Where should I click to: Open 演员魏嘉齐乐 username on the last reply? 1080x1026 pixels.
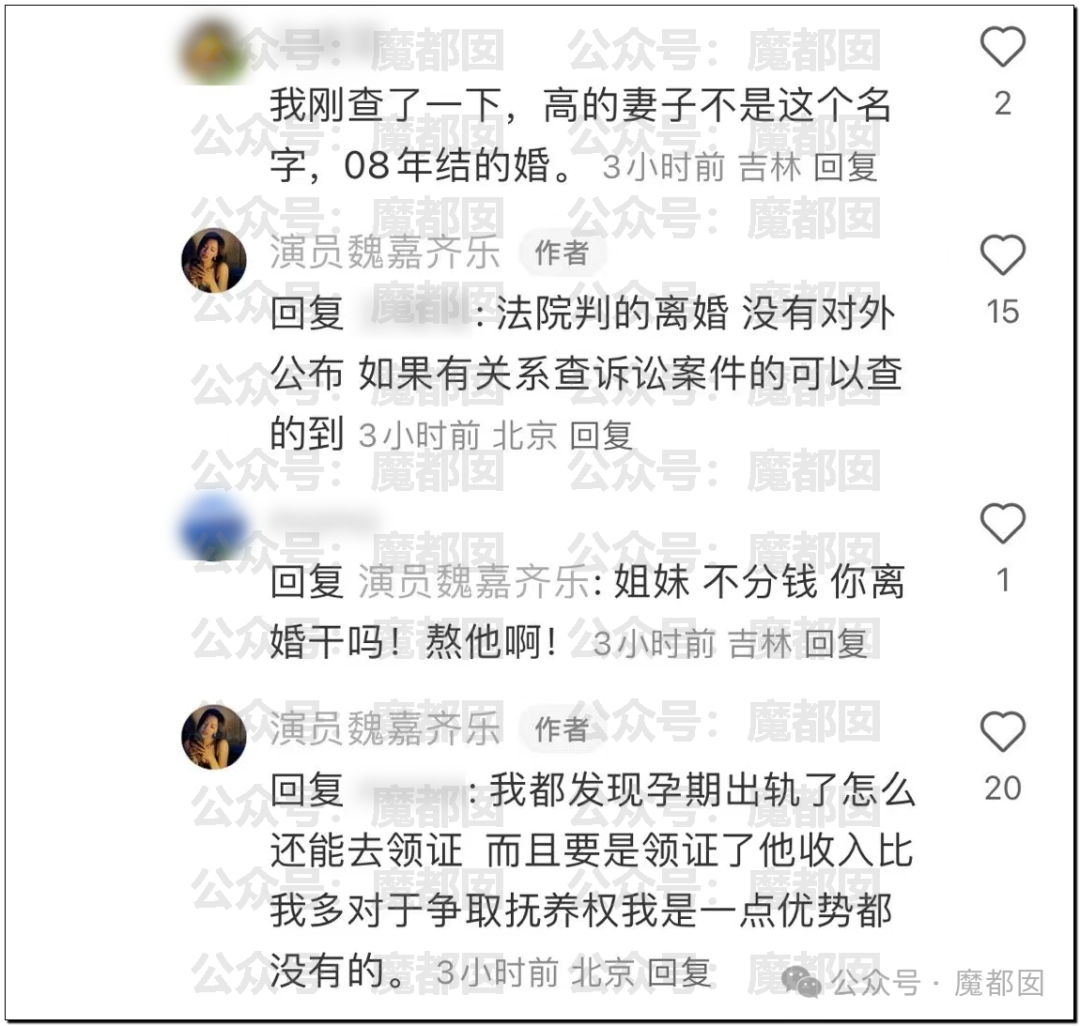384,729
